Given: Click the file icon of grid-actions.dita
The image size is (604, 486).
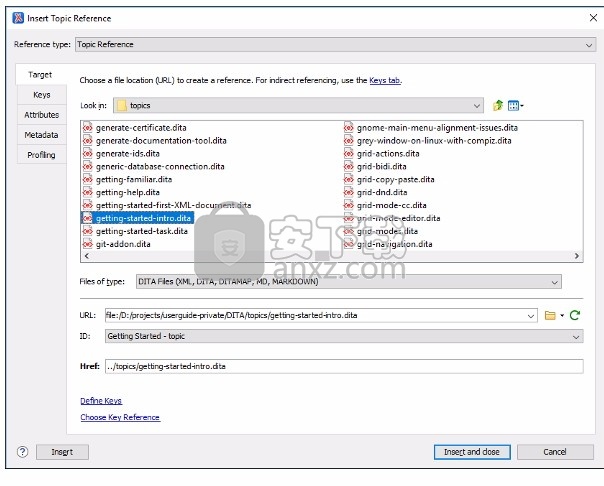Looking at the screenshot, I should pos(349,153).
